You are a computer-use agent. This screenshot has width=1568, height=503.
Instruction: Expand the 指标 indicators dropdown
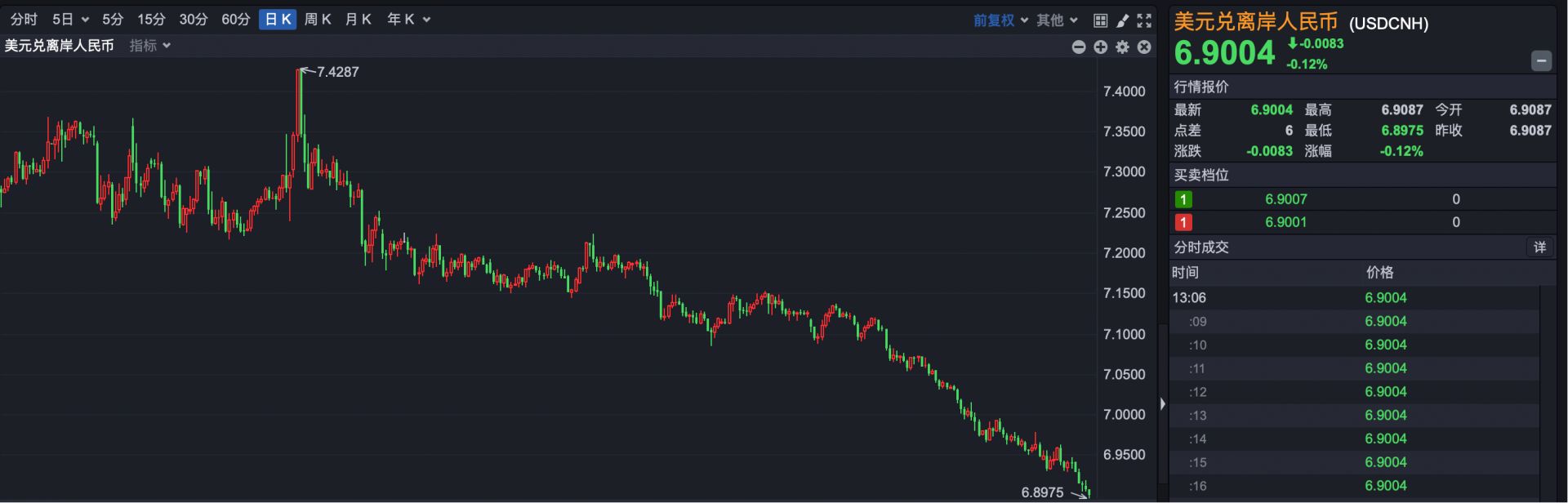click(150, 46)
